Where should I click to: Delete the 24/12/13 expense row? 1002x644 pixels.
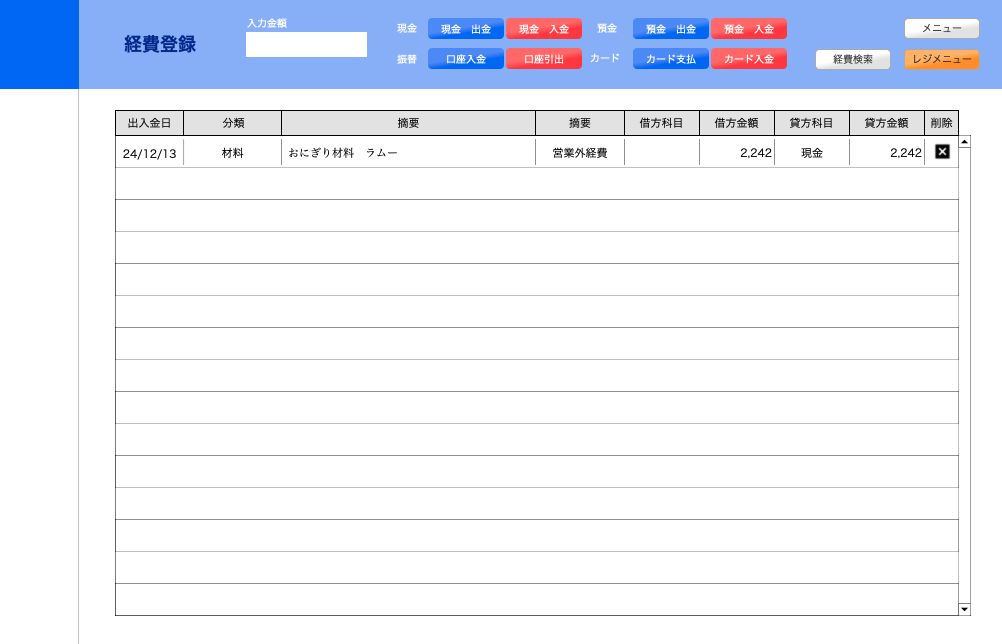click(x=941, y=152)
